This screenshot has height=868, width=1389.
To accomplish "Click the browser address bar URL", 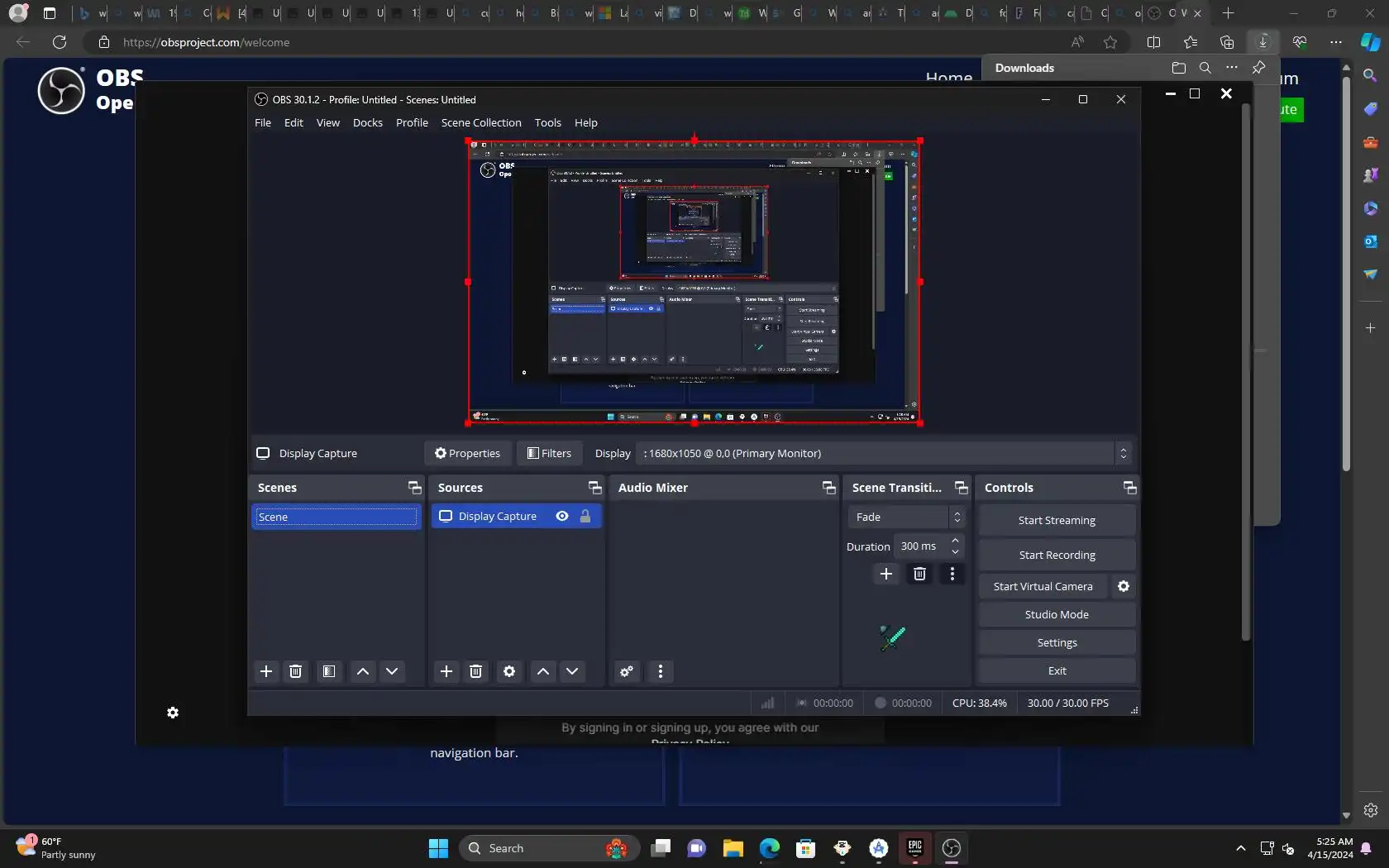I will click(207, 42).
